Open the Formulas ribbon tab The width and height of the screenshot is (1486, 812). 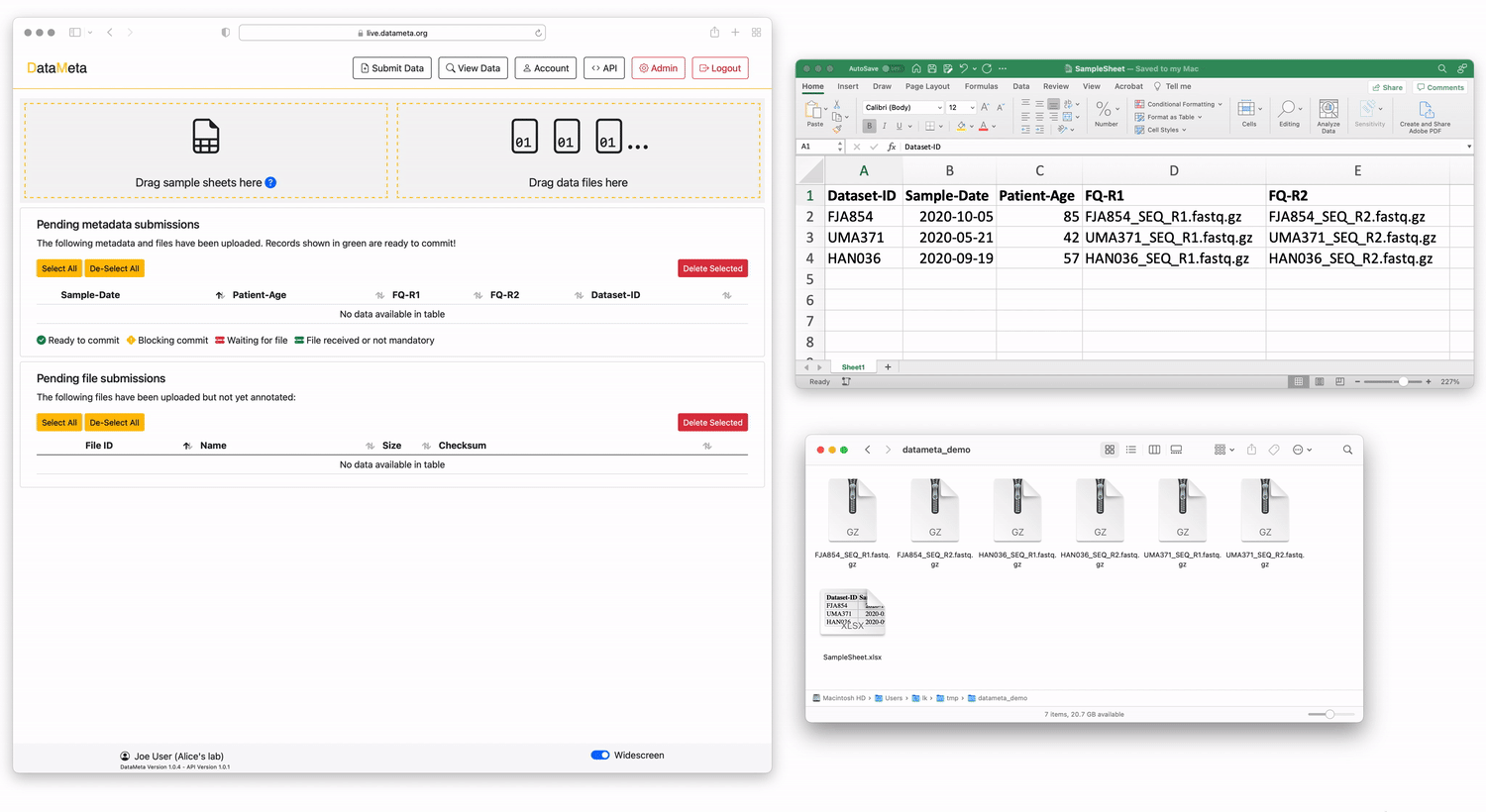[981, 87]
